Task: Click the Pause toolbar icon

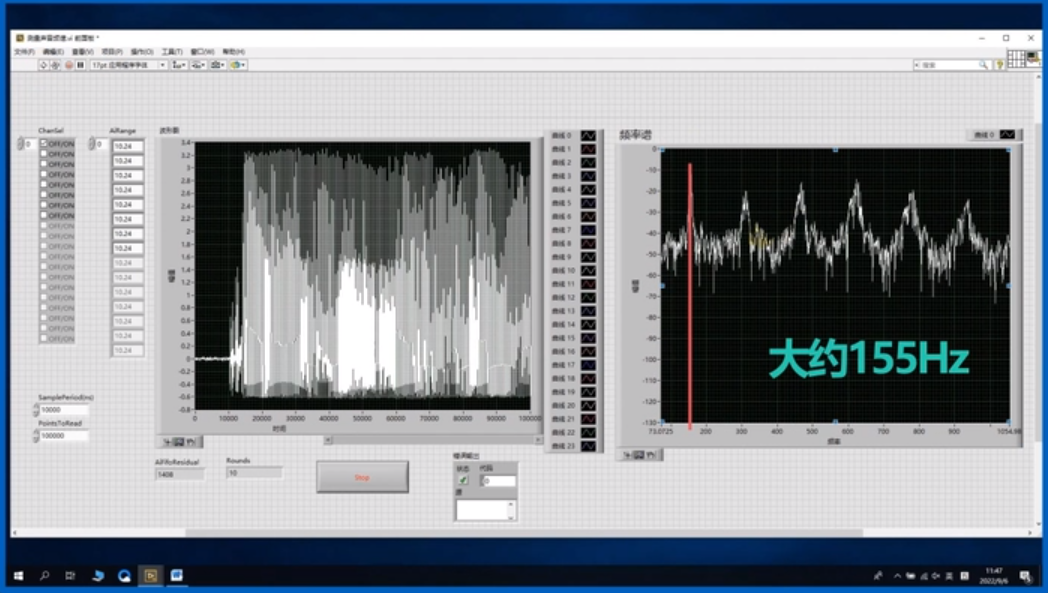Action: pyautogui.click(x=80, y=65)
